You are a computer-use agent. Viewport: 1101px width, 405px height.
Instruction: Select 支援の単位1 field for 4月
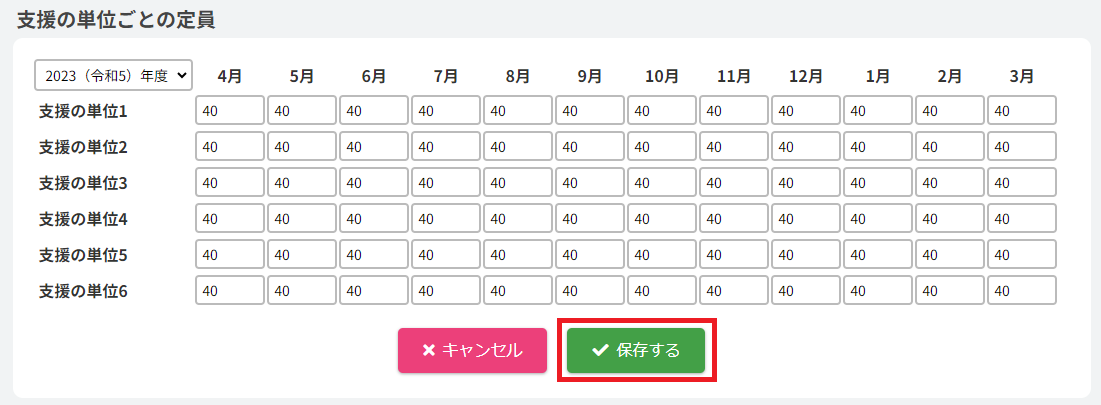coord(230,111)
